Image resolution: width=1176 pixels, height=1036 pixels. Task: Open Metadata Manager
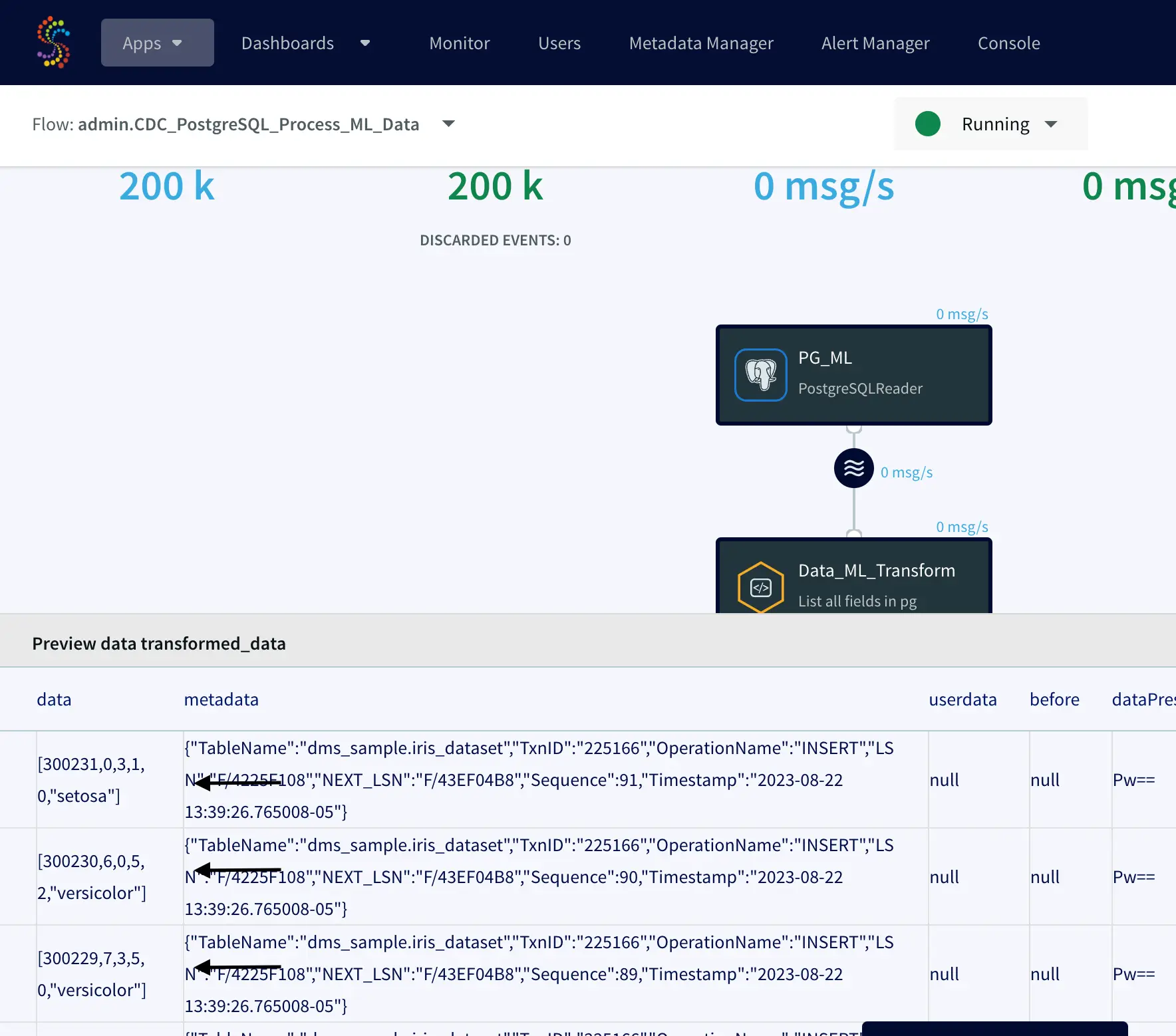click(x=700, y=43)
